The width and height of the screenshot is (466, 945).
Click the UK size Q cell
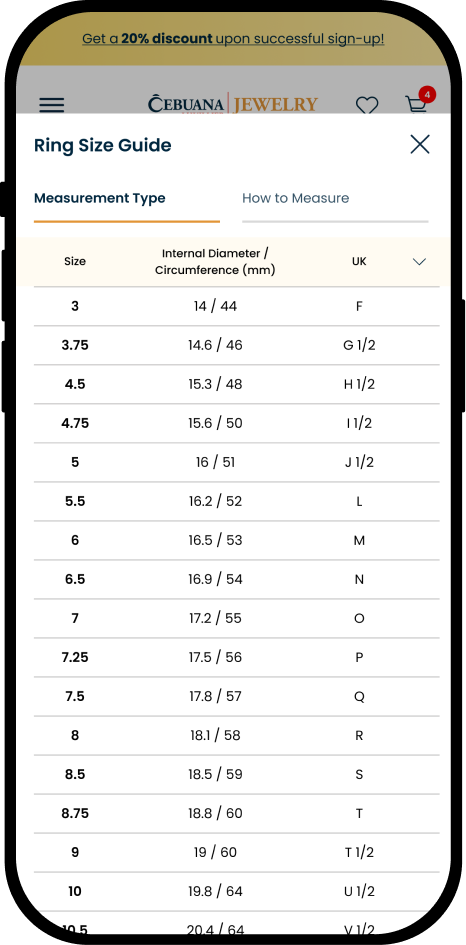point(359,697)
